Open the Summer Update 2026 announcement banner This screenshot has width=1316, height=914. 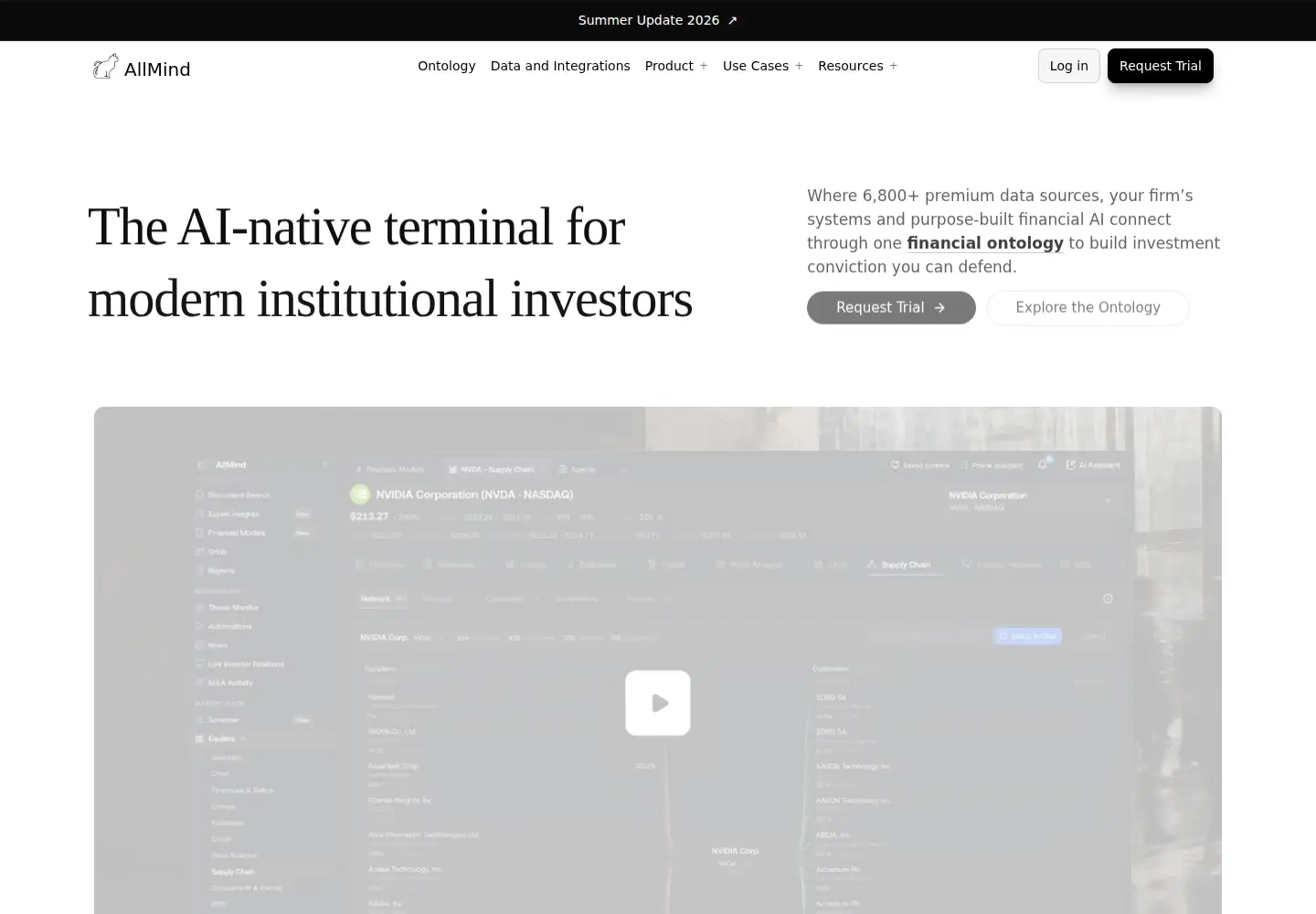[657, 20]
